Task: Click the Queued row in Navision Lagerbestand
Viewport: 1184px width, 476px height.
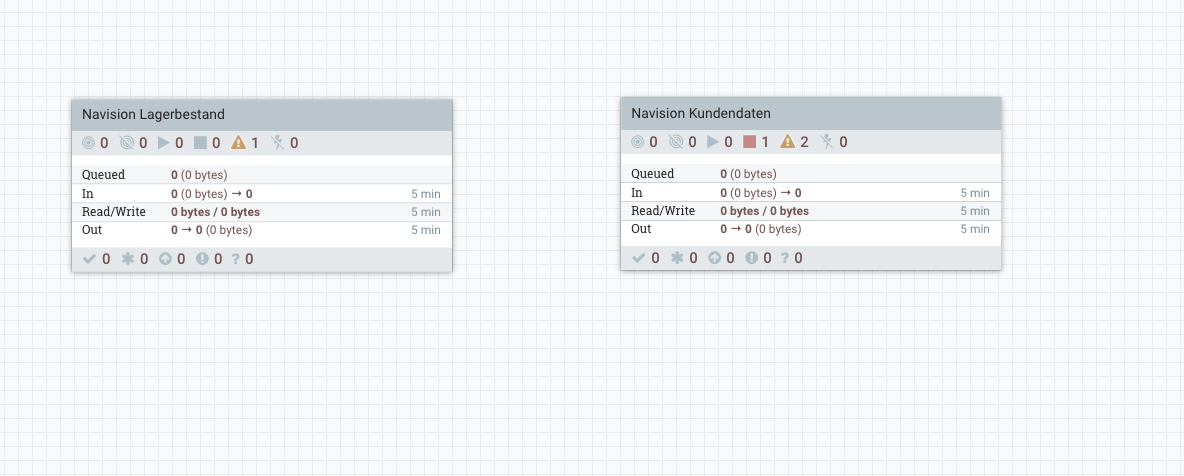Action: [261, 175]
